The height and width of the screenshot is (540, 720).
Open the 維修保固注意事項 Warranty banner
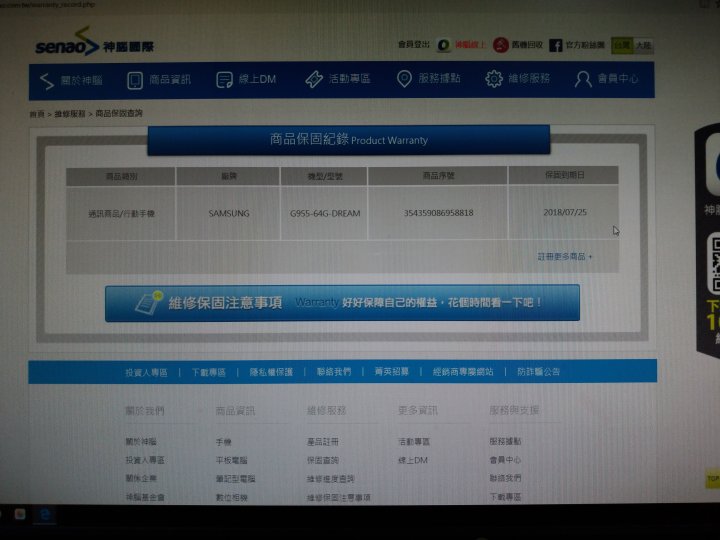(342, 303)
